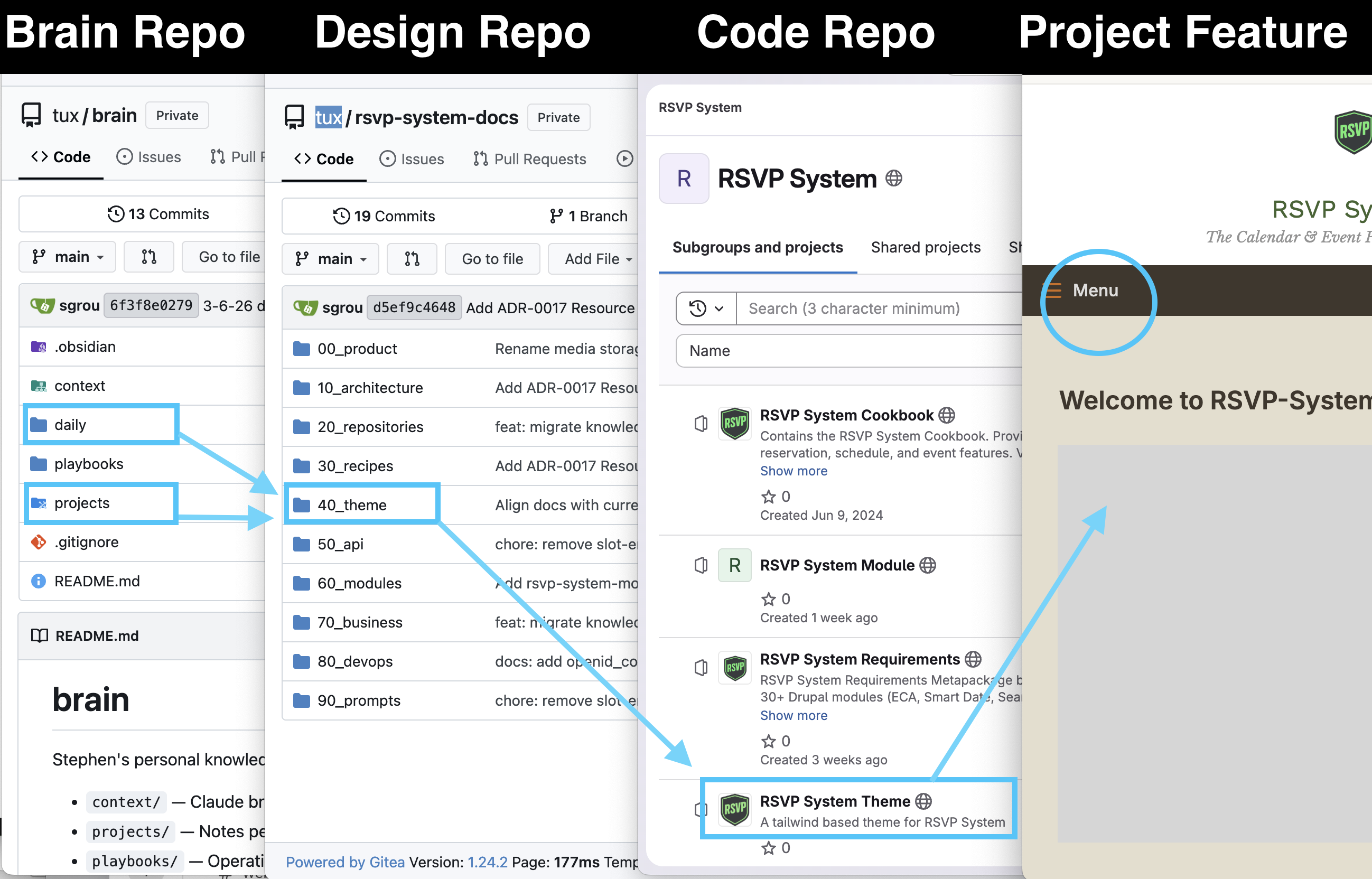Open commit 6f3f8e0279

click(151, 305)
